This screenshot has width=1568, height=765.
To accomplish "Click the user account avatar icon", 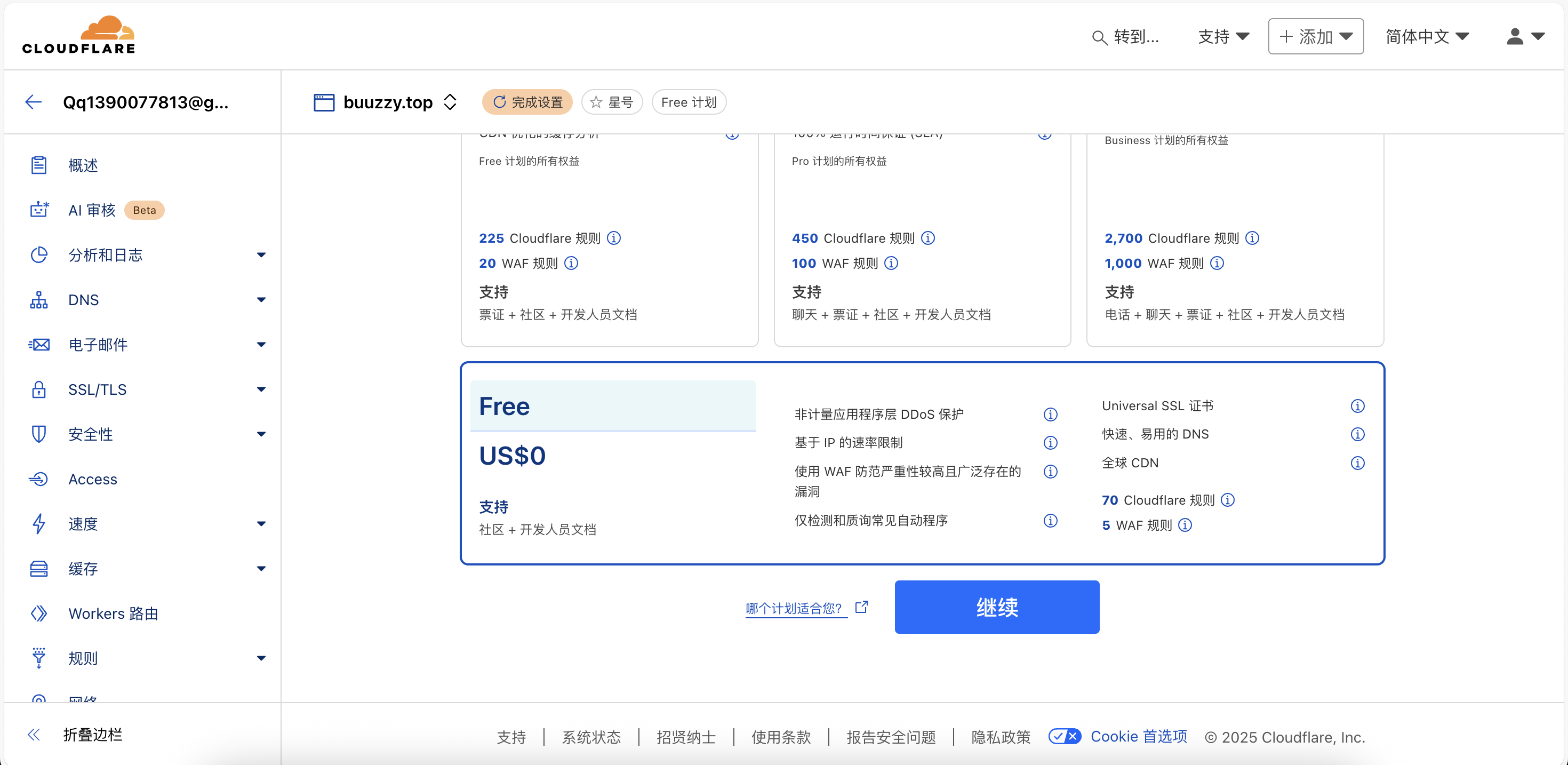I will coord(1515,37).
